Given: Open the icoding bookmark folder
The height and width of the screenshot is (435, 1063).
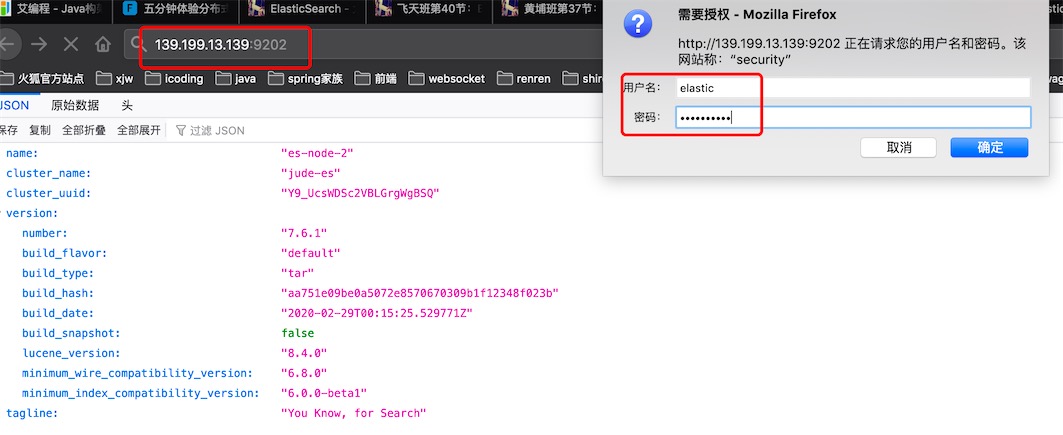Looking at the screenshot, I should (175, 79).
